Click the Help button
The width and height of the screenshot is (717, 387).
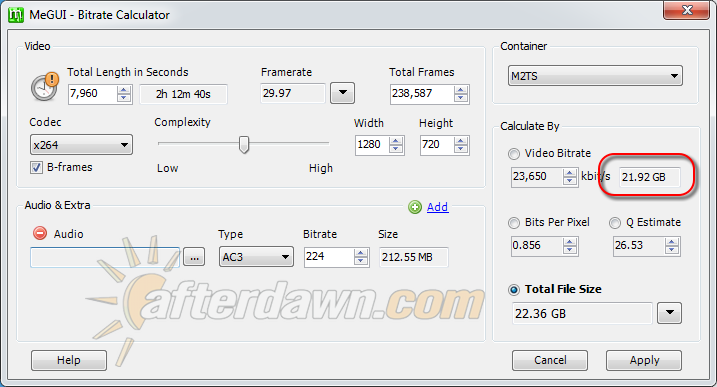pos(69,360)
